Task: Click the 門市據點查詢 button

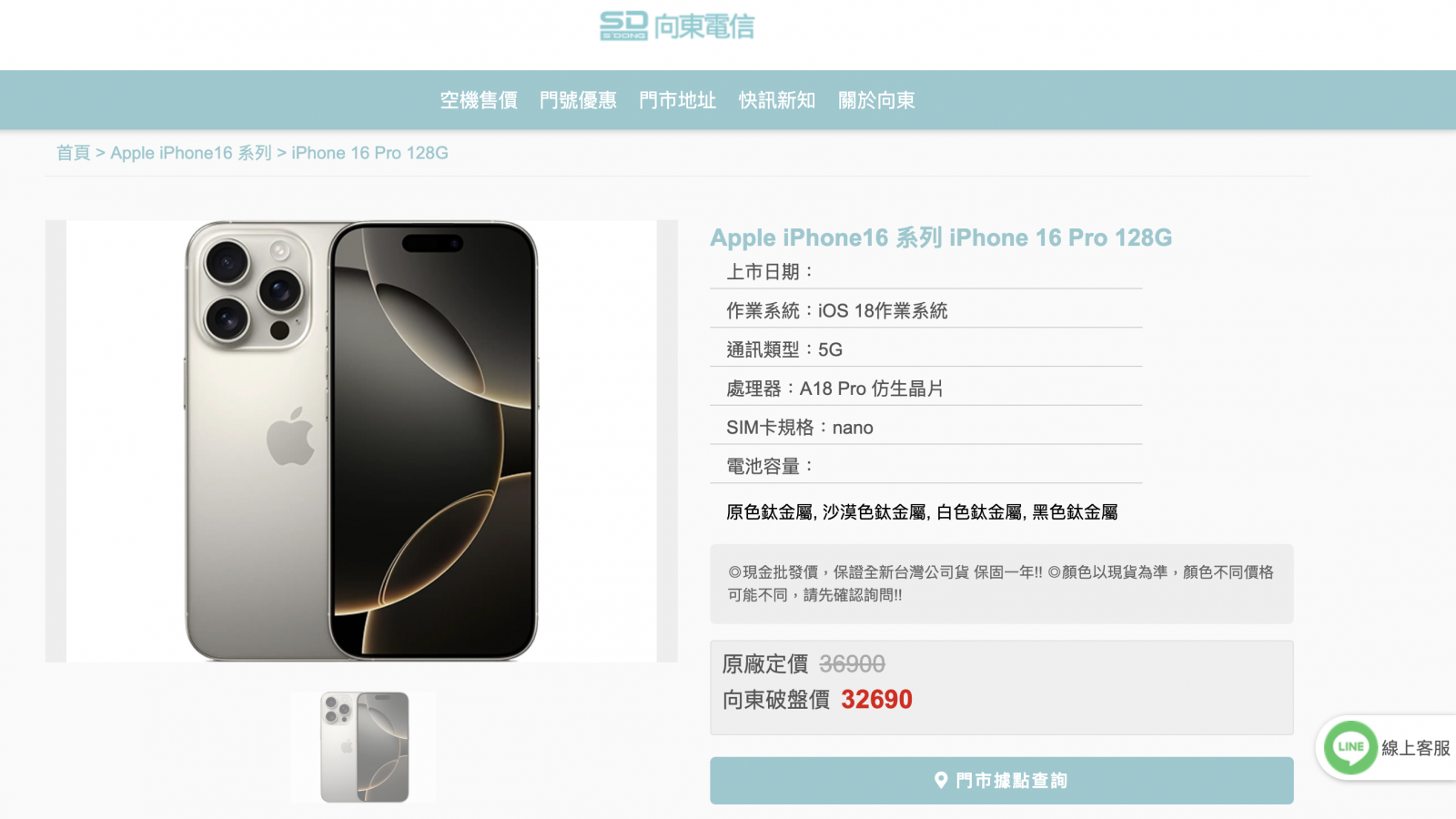Action: pyautogui.click(x=1001, y=780)
